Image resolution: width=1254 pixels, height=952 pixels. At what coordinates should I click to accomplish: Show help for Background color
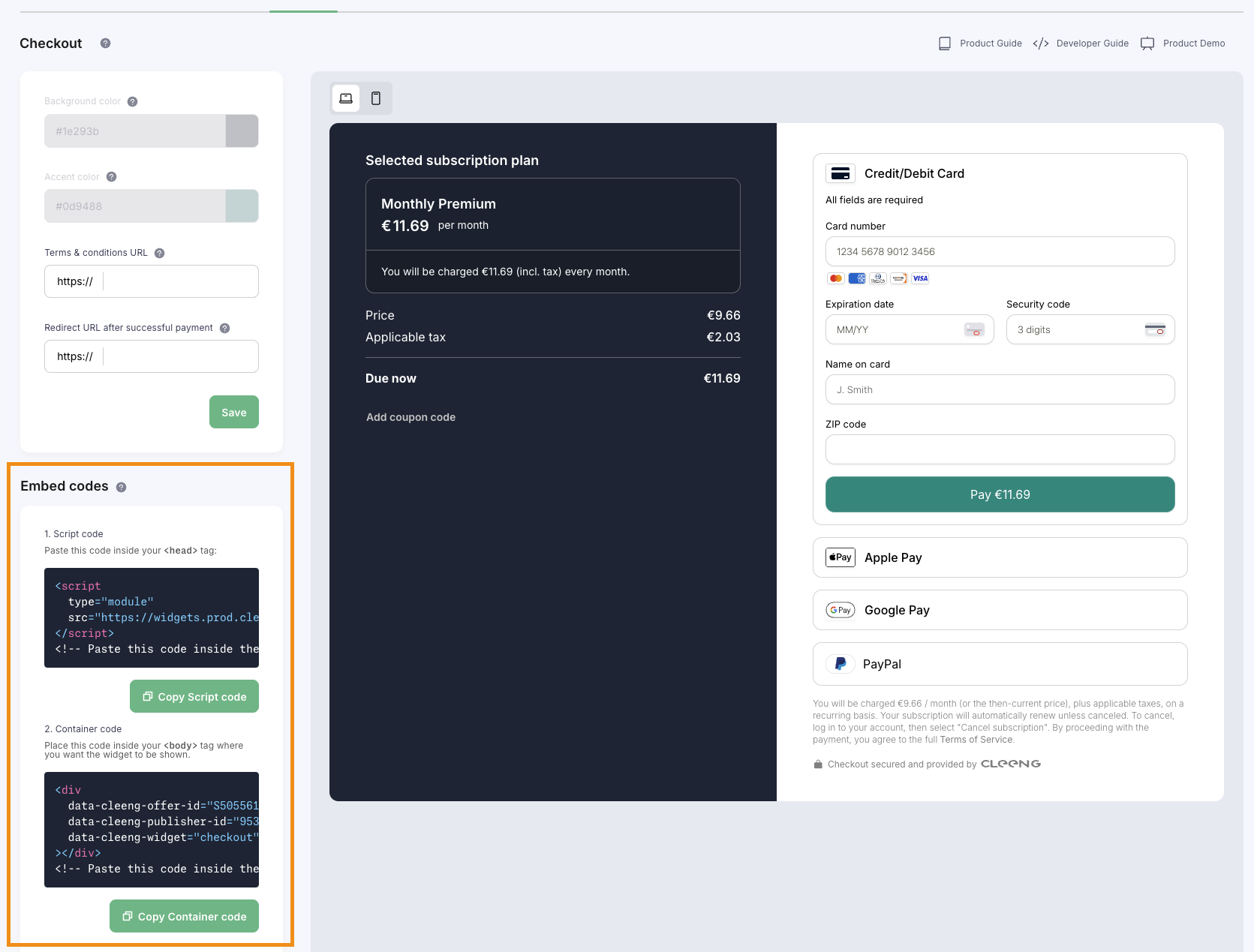133,102
